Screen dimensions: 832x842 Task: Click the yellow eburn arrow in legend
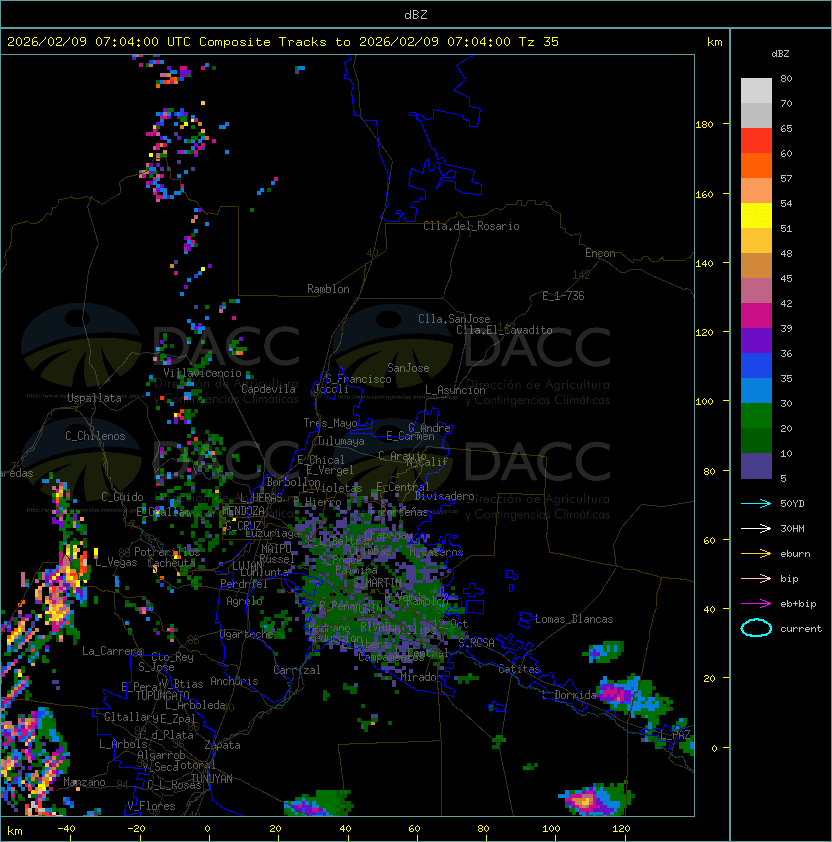756,554
